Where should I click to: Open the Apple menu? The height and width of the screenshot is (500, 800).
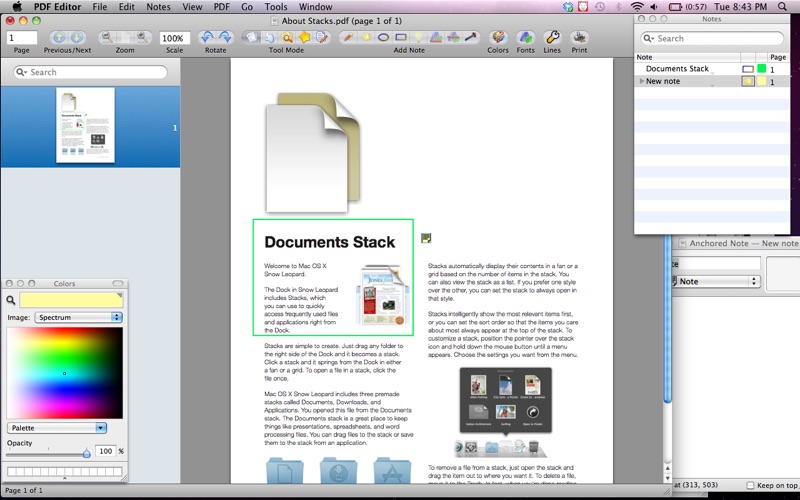[x=17, y=7]
